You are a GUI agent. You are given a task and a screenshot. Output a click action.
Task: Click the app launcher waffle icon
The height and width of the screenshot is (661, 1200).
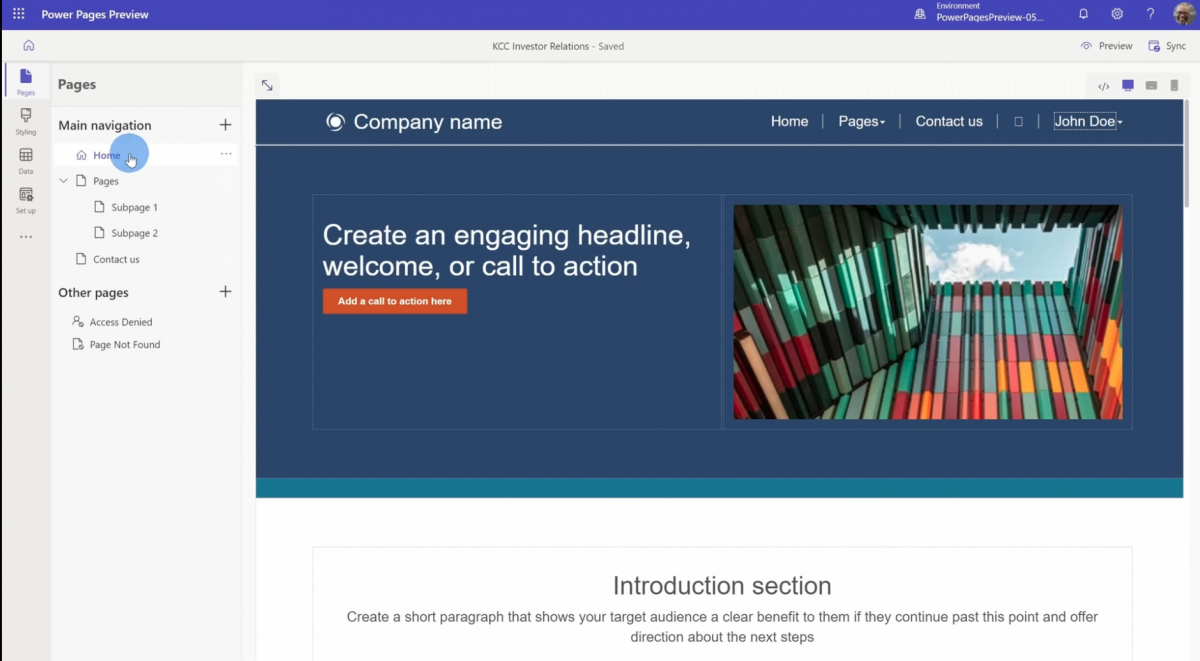coord(18,15)
